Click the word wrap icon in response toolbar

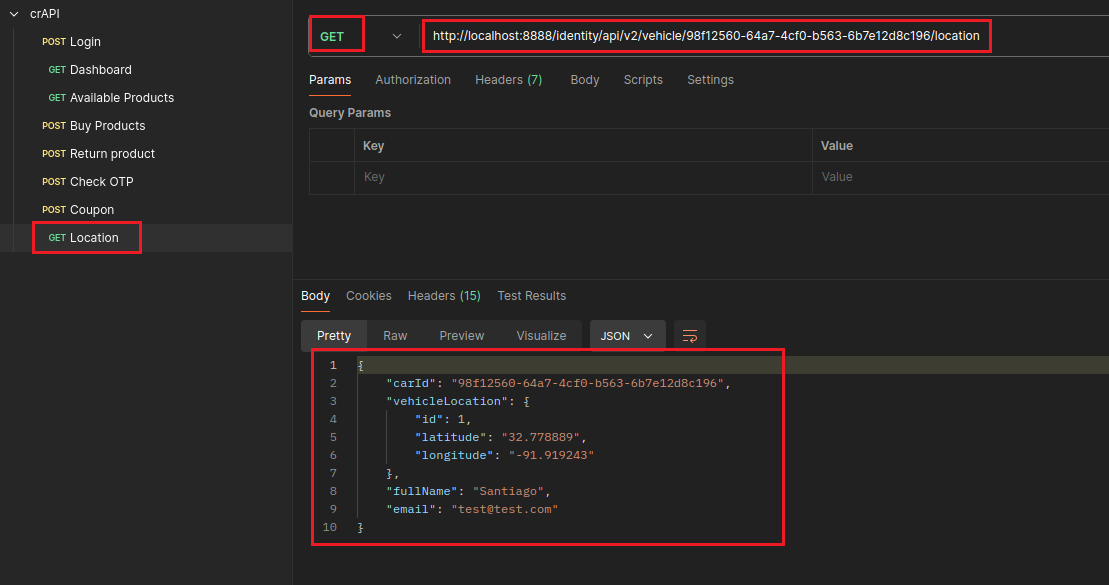click(689, 336)
